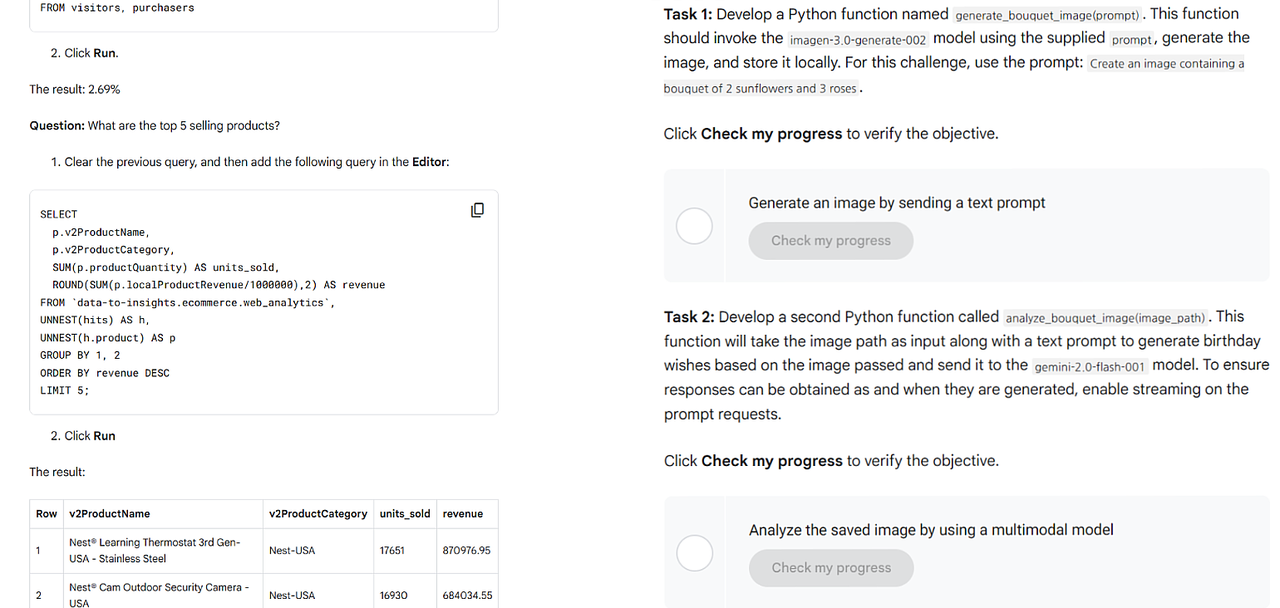Click the LIMIT 5 line in the query
This screenshot has width=1280, height=608.
point(65,390)
